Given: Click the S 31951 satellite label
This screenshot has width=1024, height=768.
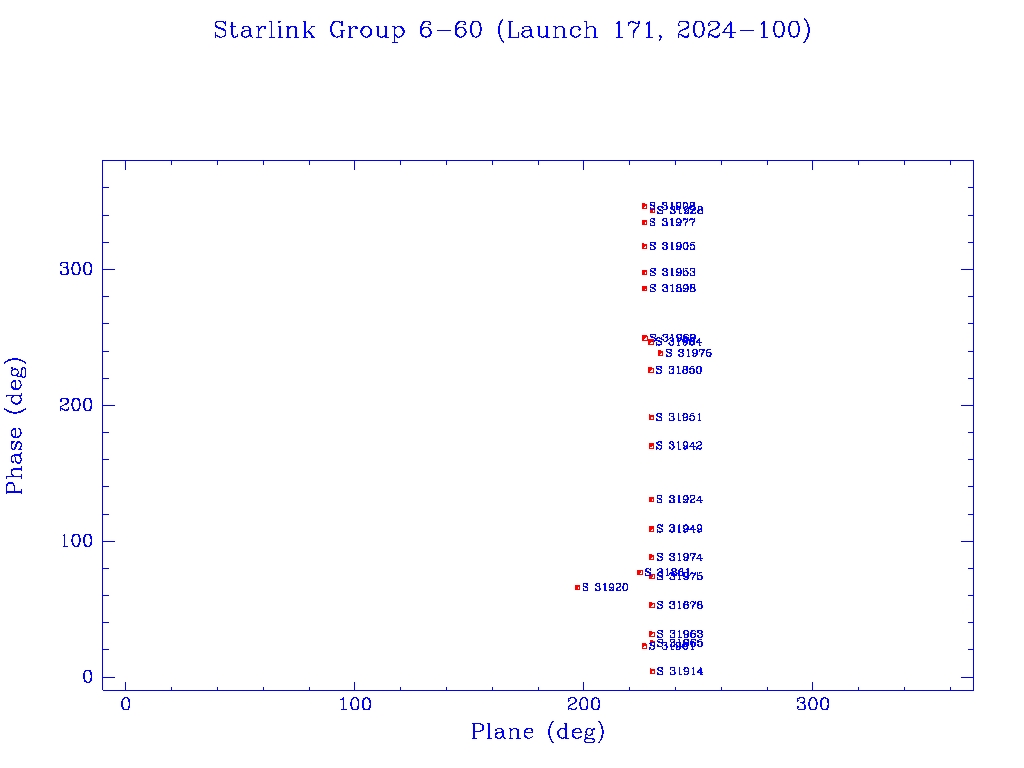Looking at the screenshot, I should 679,417.
